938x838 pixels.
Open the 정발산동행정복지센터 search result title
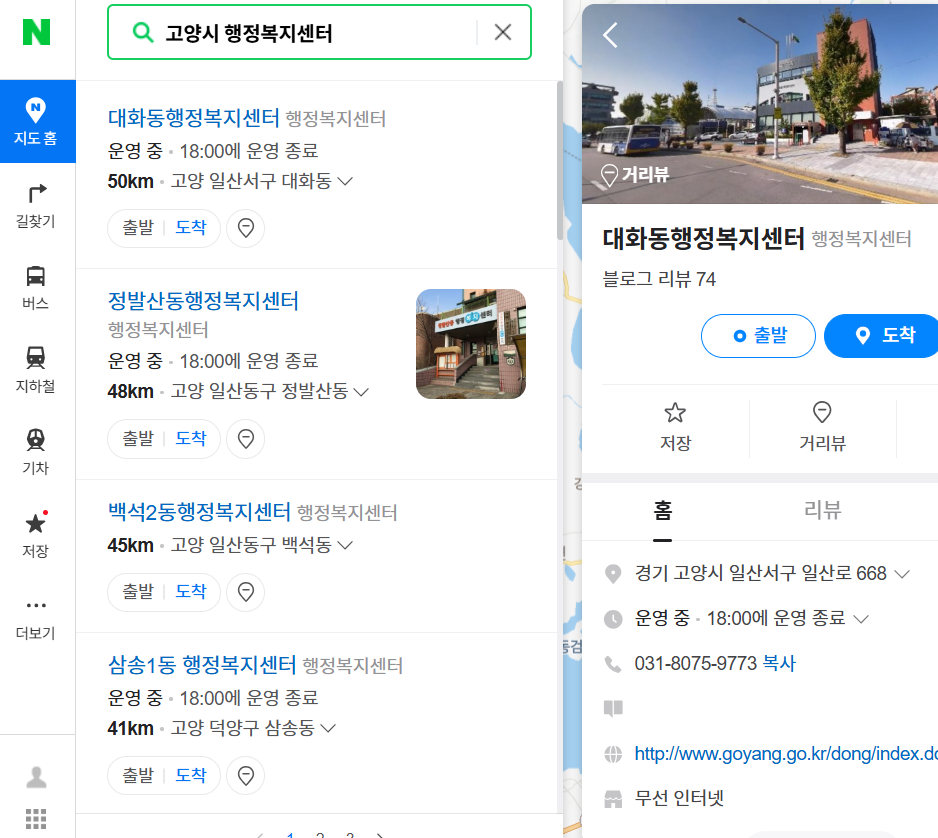click(x=203, y=300)
